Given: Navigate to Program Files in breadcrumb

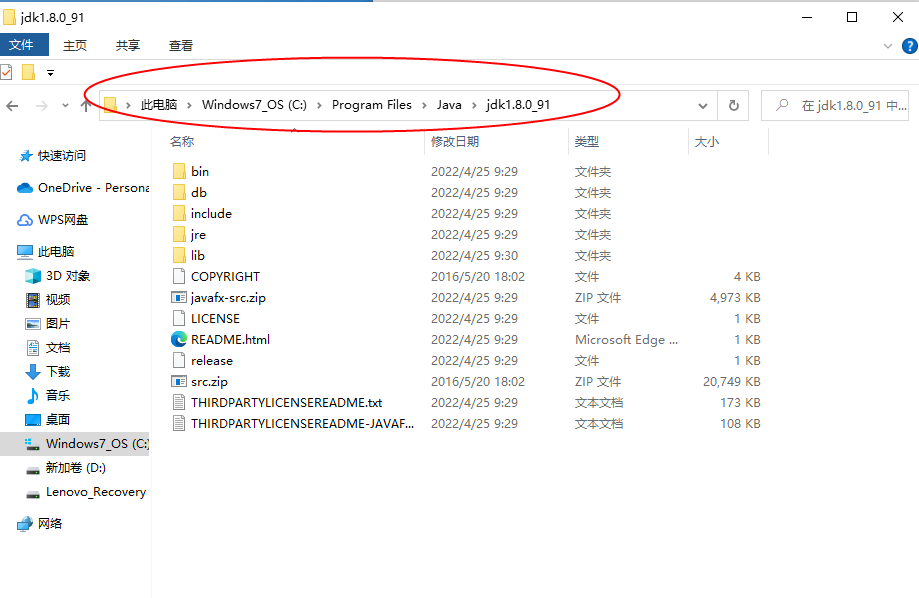Looking at the screenshot, I should [x=372, y=105].
